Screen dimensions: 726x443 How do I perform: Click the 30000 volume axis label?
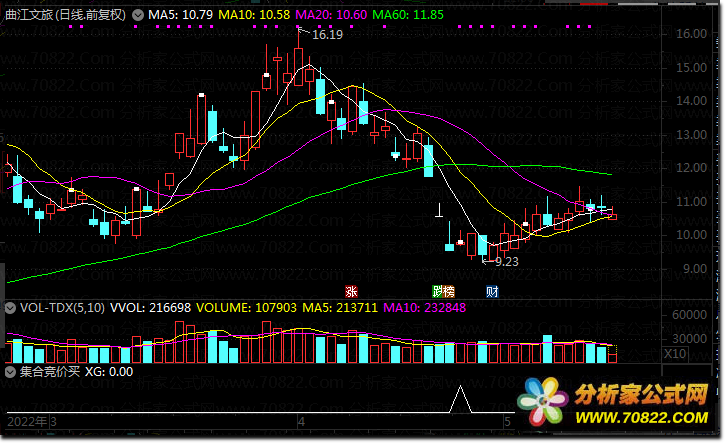pos(689,339)
